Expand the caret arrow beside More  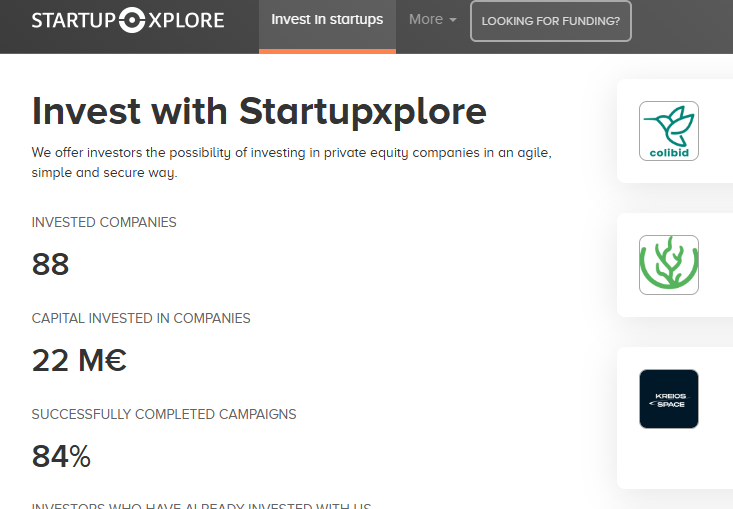[452, 20]
